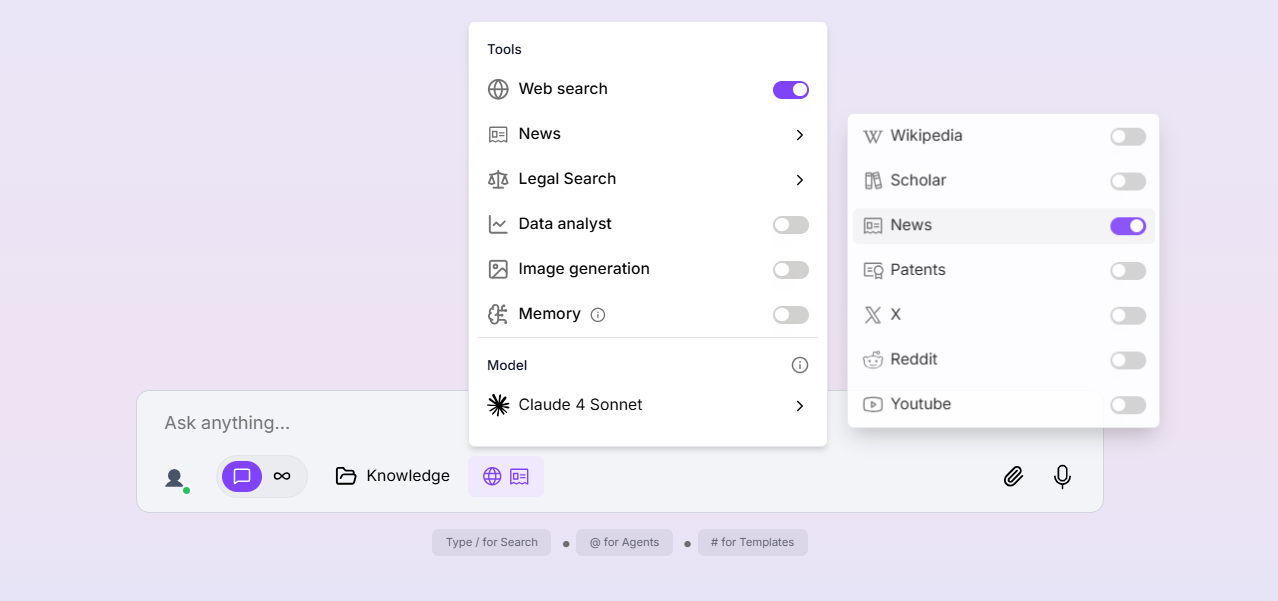Select the Scholar source option
Screen dimensions: 1278x601
point(918,181)
